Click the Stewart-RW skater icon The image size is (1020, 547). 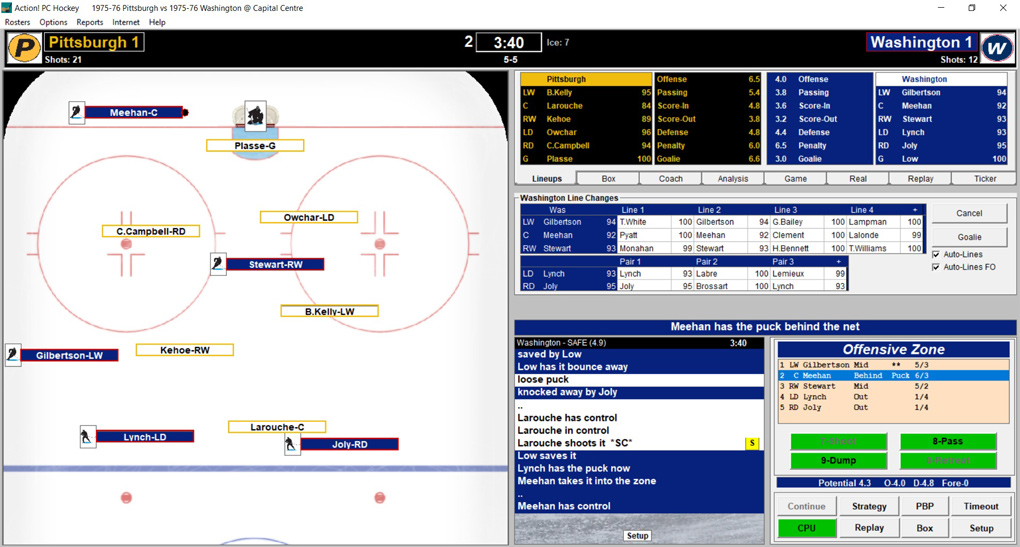[218, 264]
